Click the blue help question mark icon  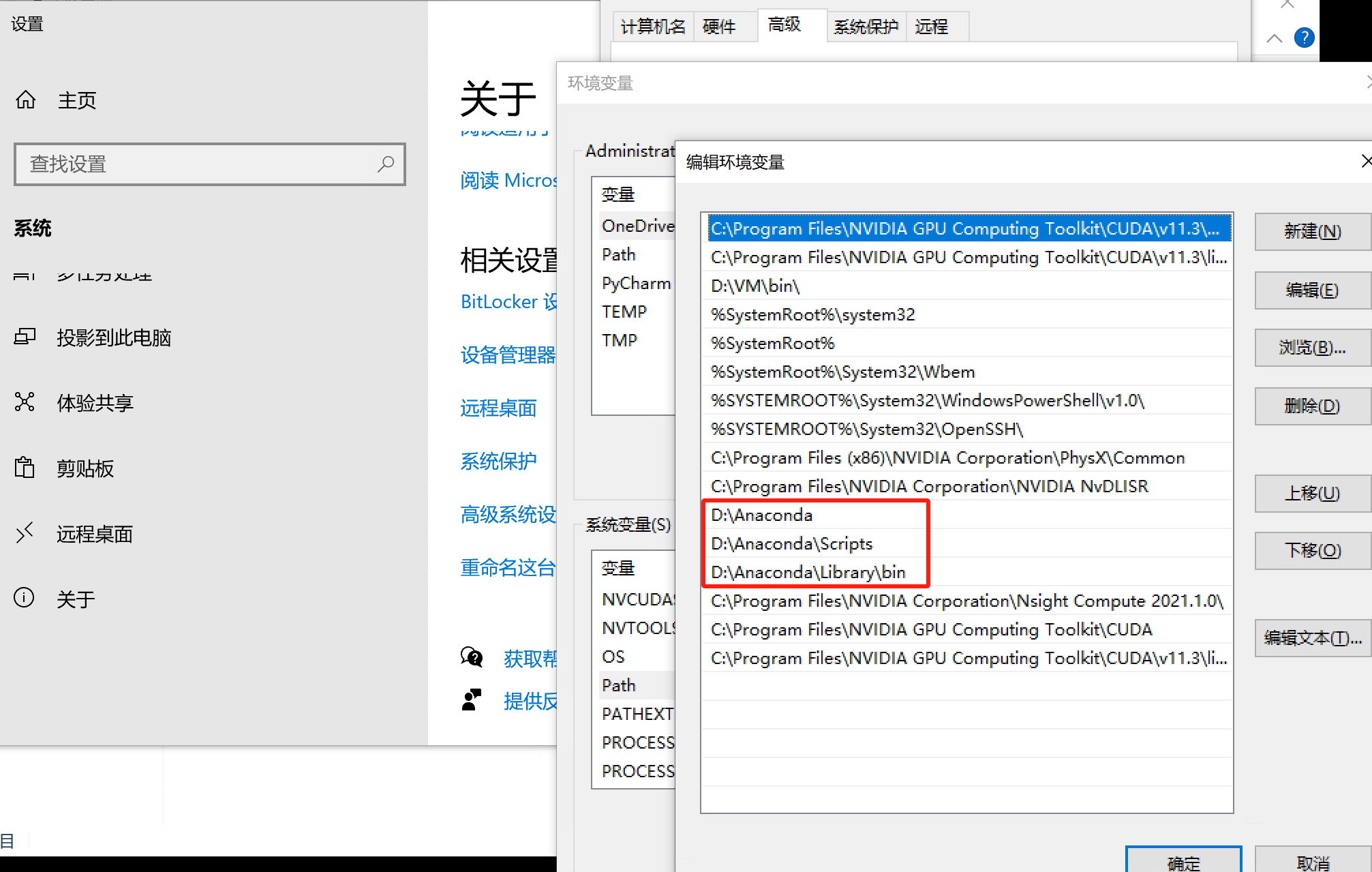[1304, 37]
